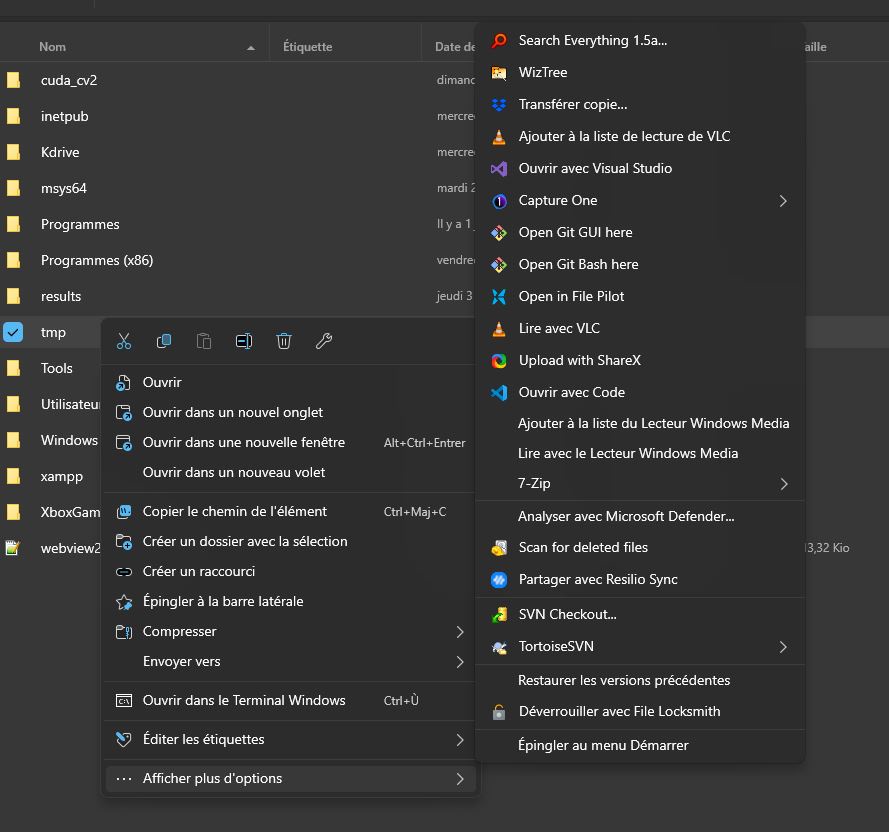Click the ShareX icon

coord(499,361)
